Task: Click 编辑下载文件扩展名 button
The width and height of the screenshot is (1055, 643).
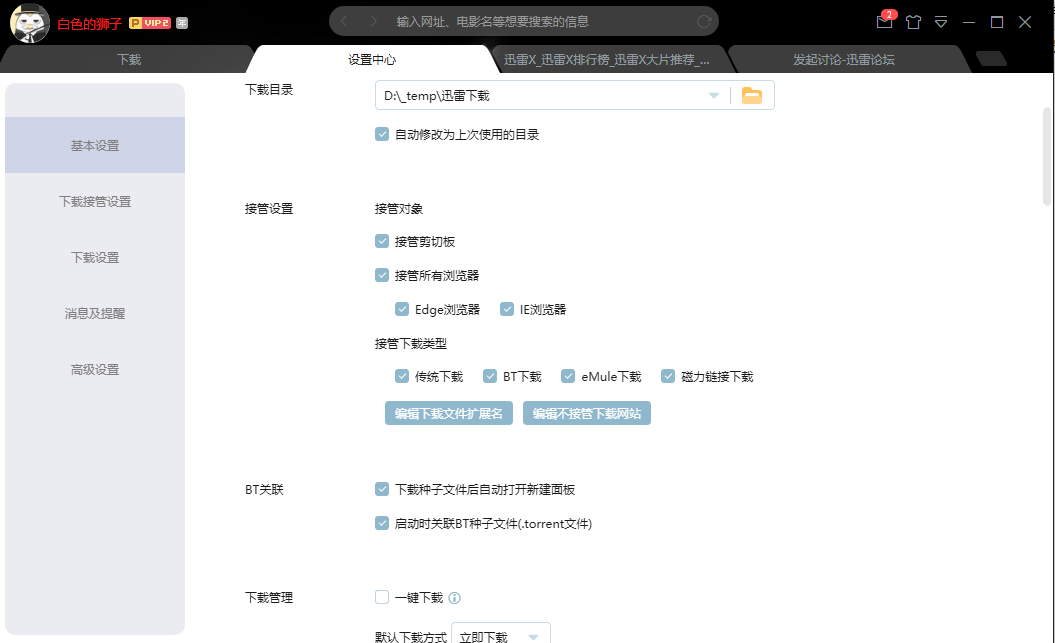Action: pos(448,412)
